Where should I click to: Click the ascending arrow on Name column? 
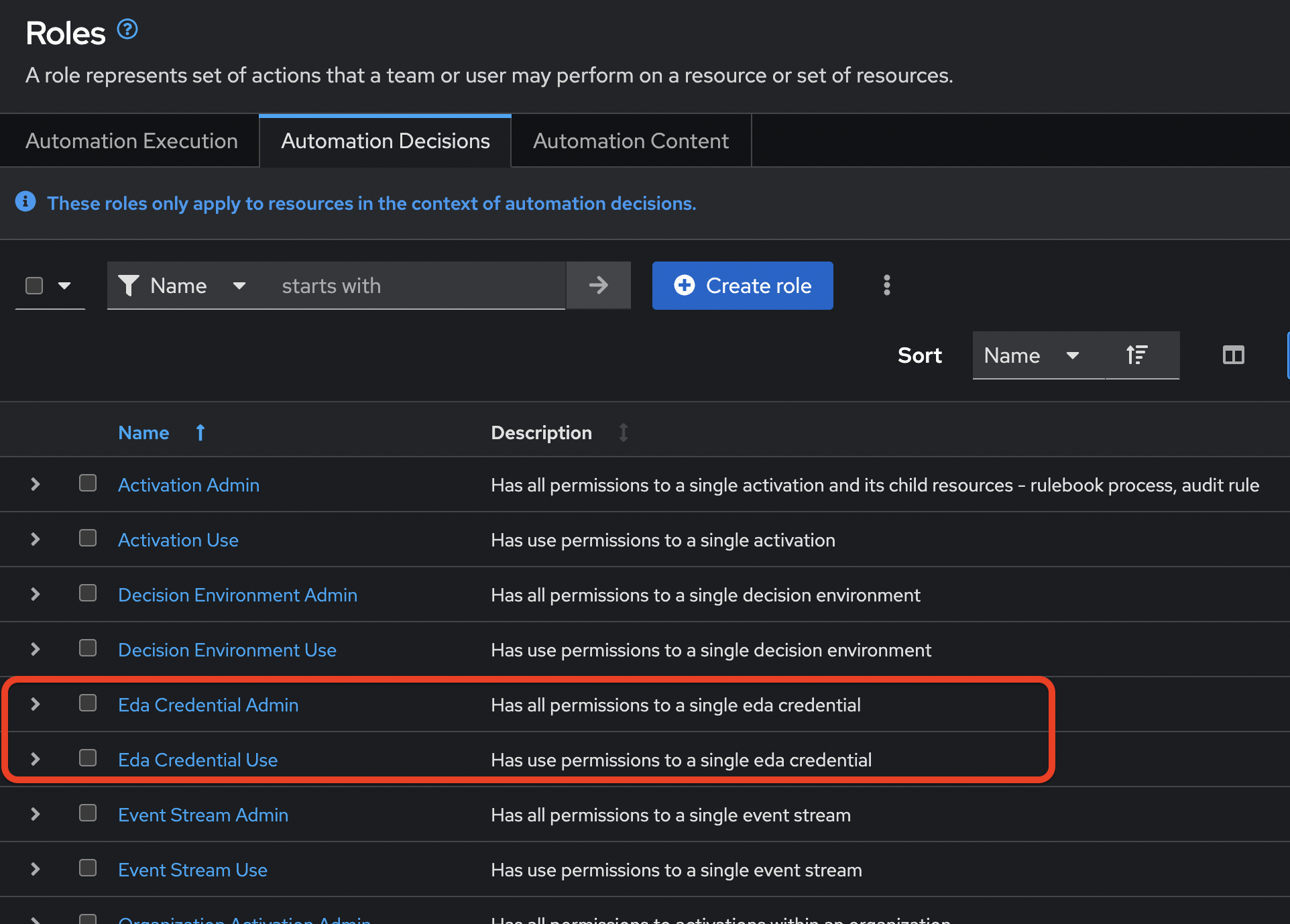coord(200,432)
